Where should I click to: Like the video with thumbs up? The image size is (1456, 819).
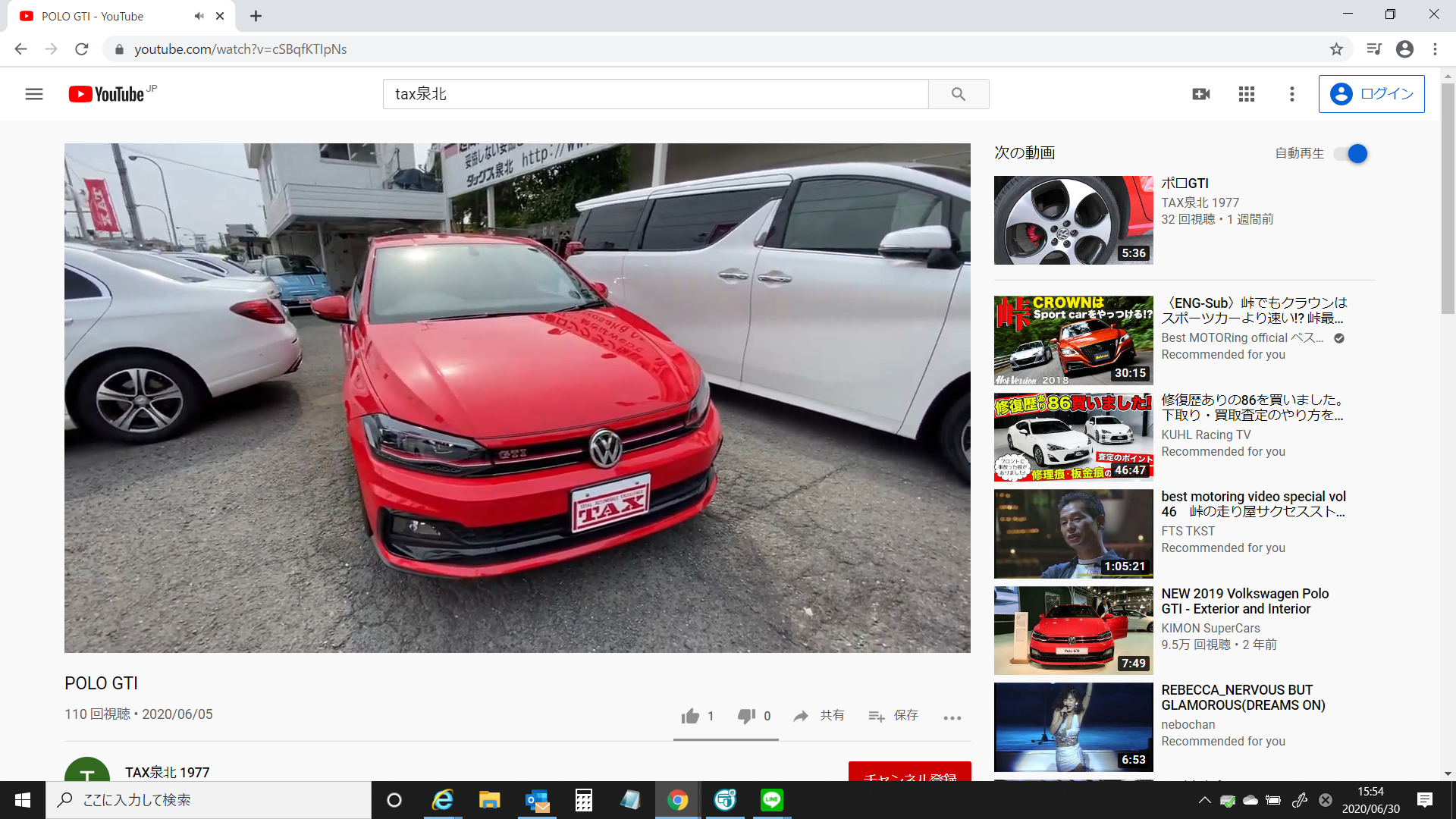pos(690,716)
